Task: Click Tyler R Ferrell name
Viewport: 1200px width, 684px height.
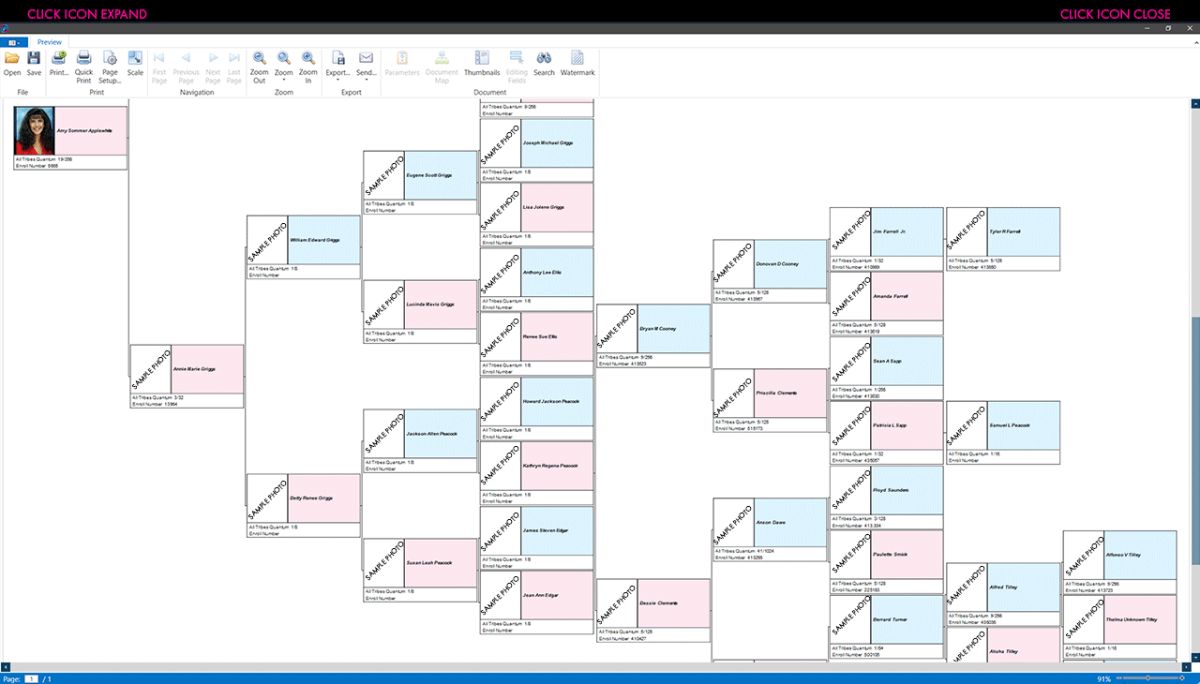Action: pos(1005,231)
